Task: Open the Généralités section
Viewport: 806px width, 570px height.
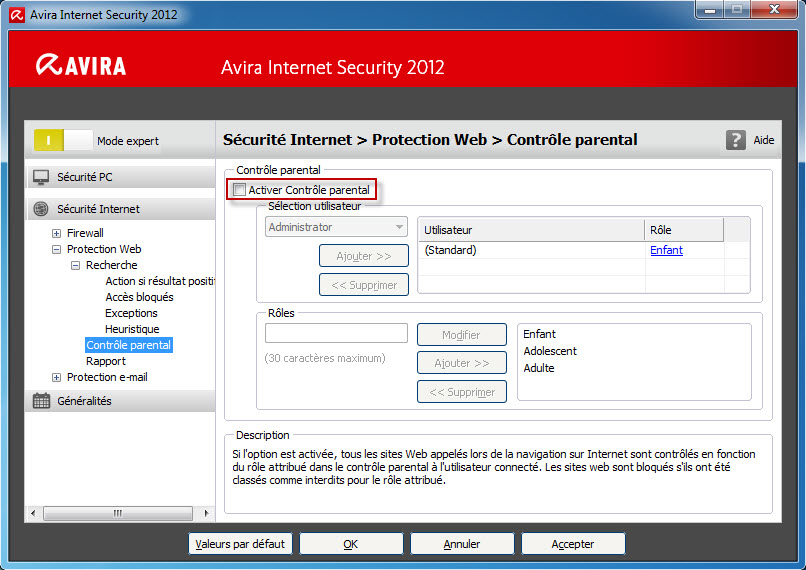Action: point(121,401)
